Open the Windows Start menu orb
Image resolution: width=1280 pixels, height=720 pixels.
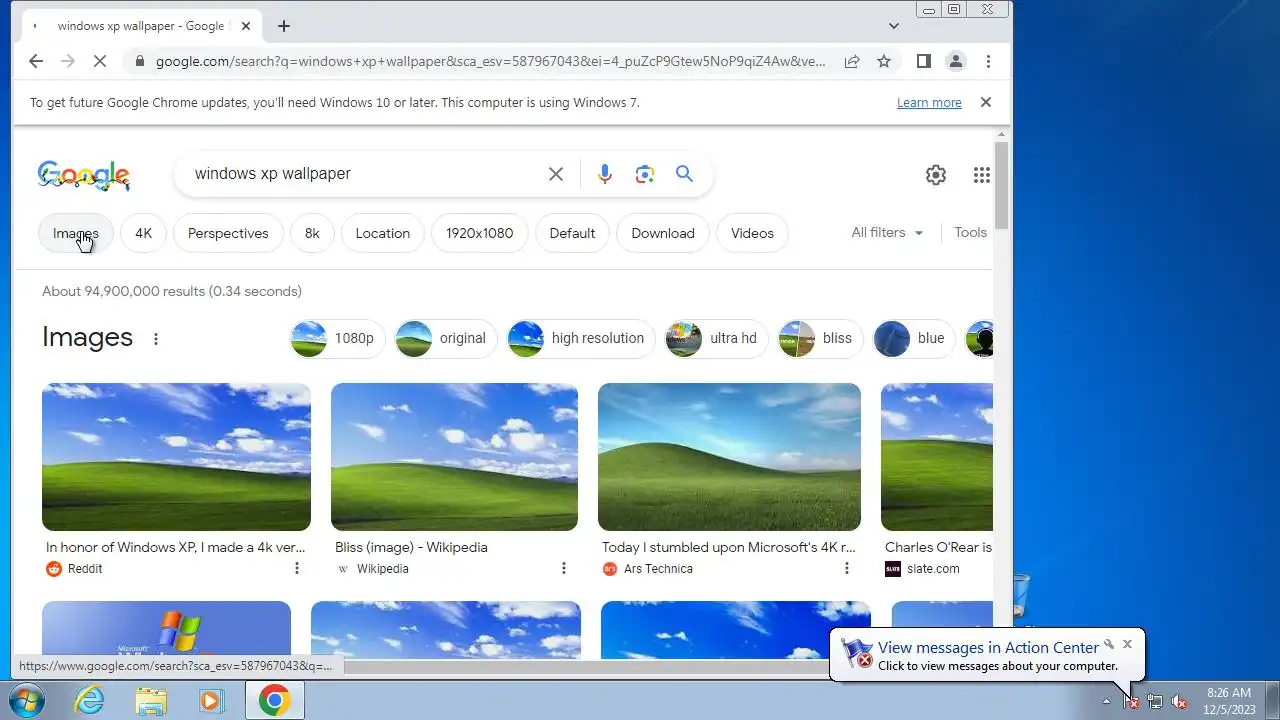coord(27,700)
